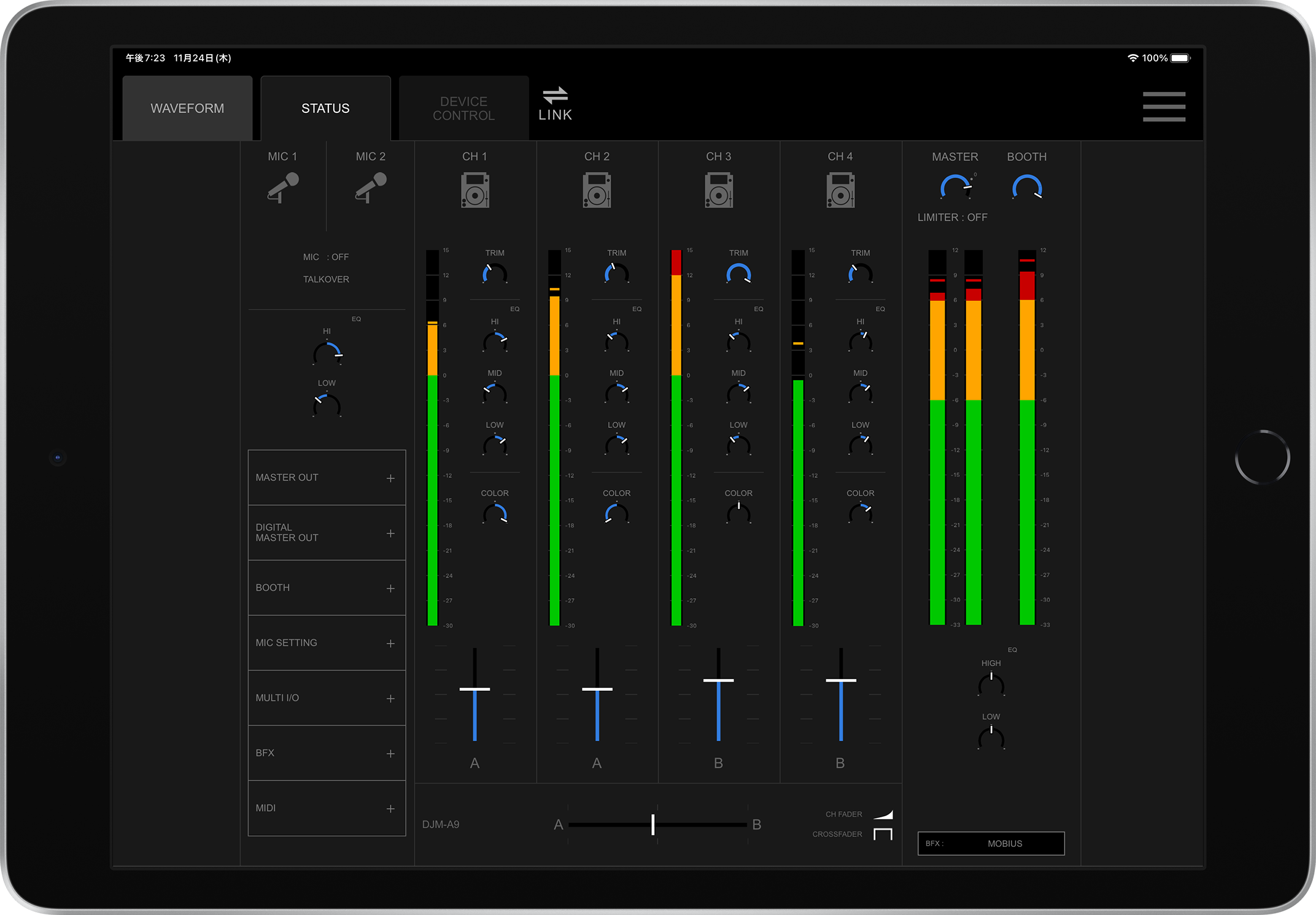The image size is (1316, 915).
Task: Click the CH FADER curve icon
Action: 883,814
